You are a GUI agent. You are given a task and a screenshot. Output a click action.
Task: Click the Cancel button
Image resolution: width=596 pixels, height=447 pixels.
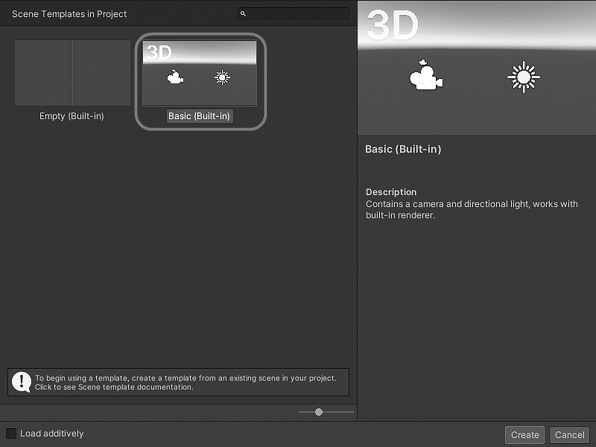[569, 435]
